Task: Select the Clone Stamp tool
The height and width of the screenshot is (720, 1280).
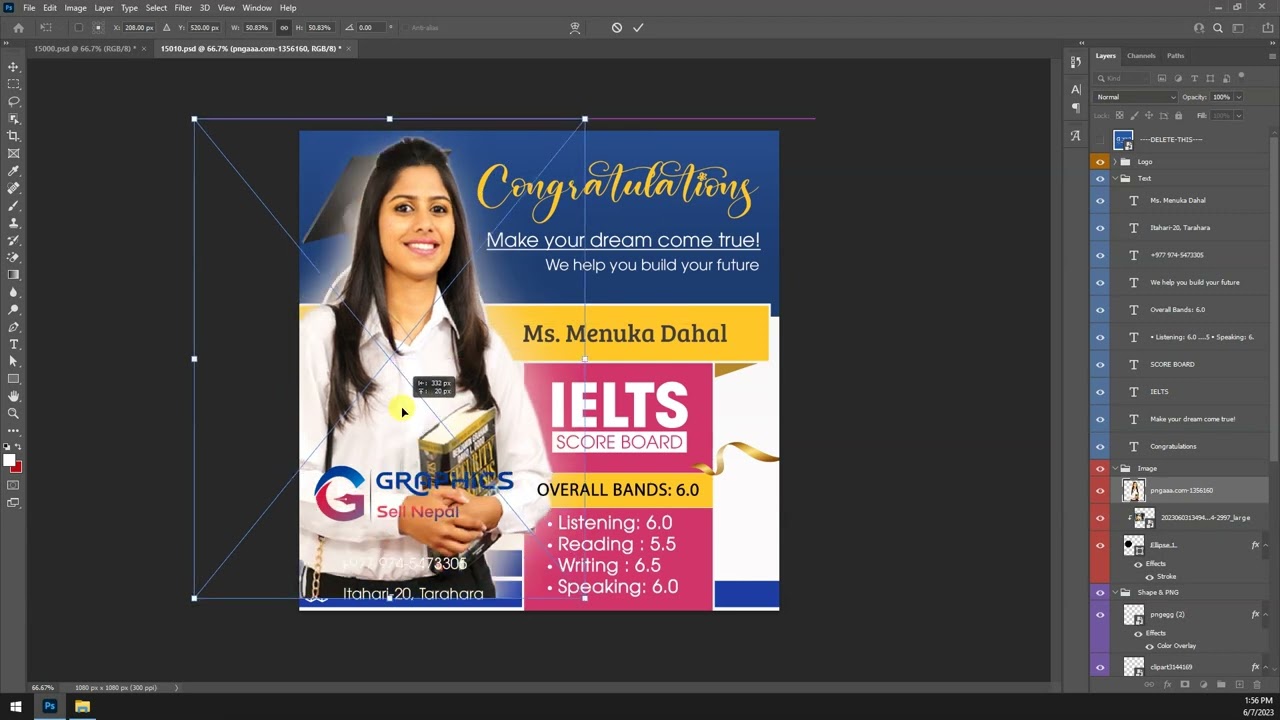Action: (x=13, y=223)
